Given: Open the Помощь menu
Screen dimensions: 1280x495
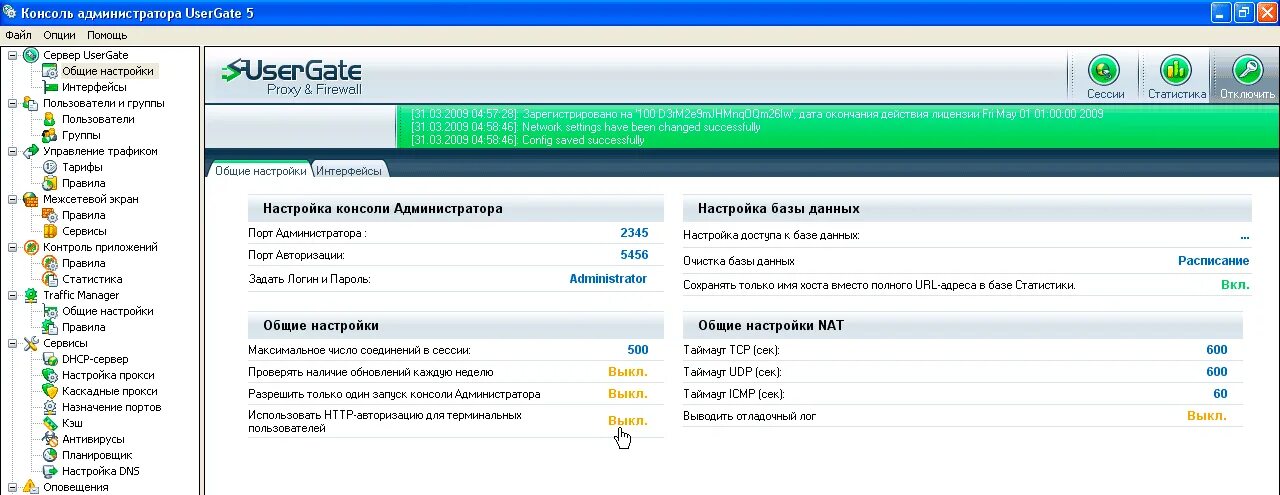Looking at the screenshot, I should coord(107,35).
